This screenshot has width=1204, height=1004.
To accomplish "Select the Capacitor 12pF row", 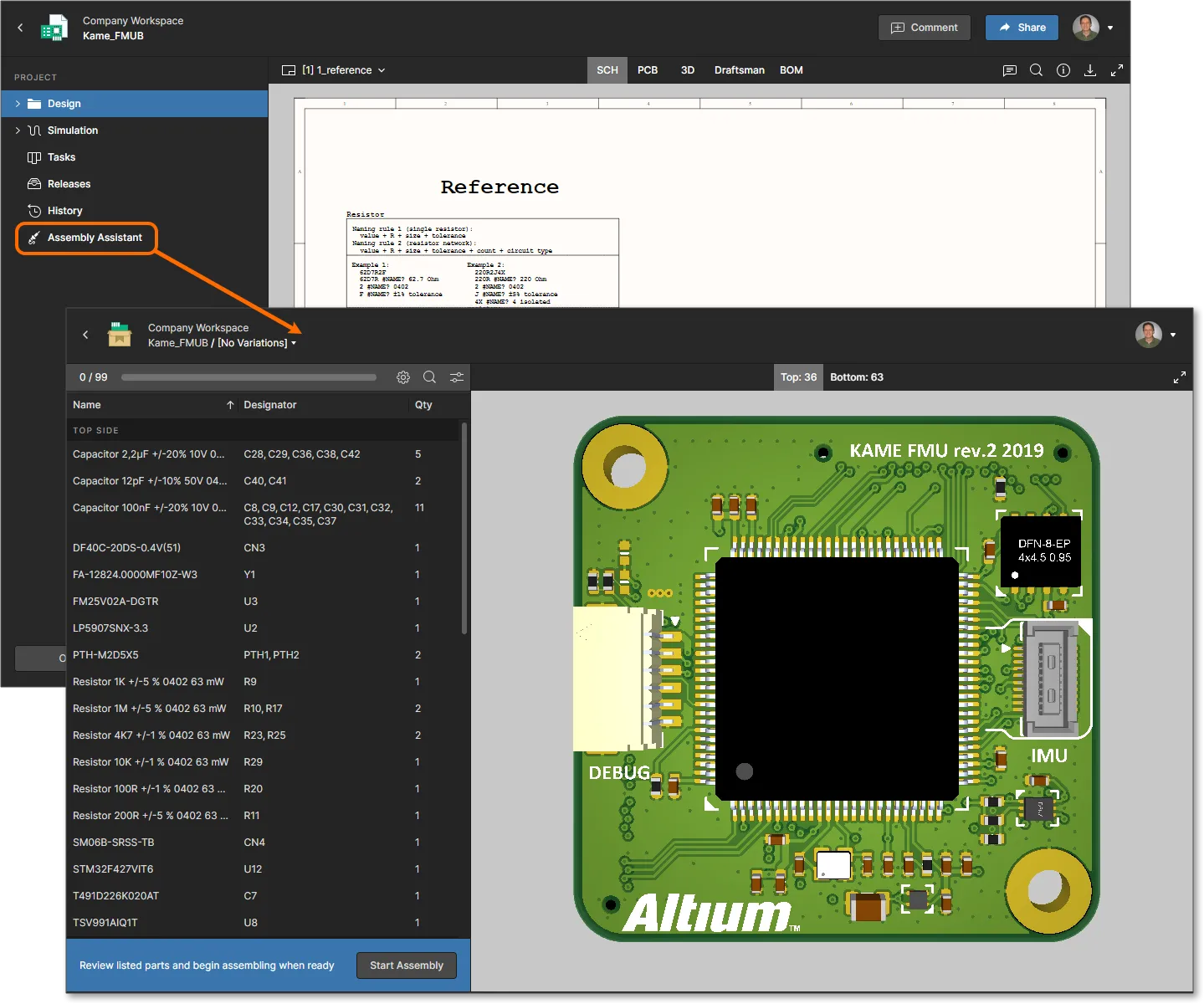I will tap(264, 481).
